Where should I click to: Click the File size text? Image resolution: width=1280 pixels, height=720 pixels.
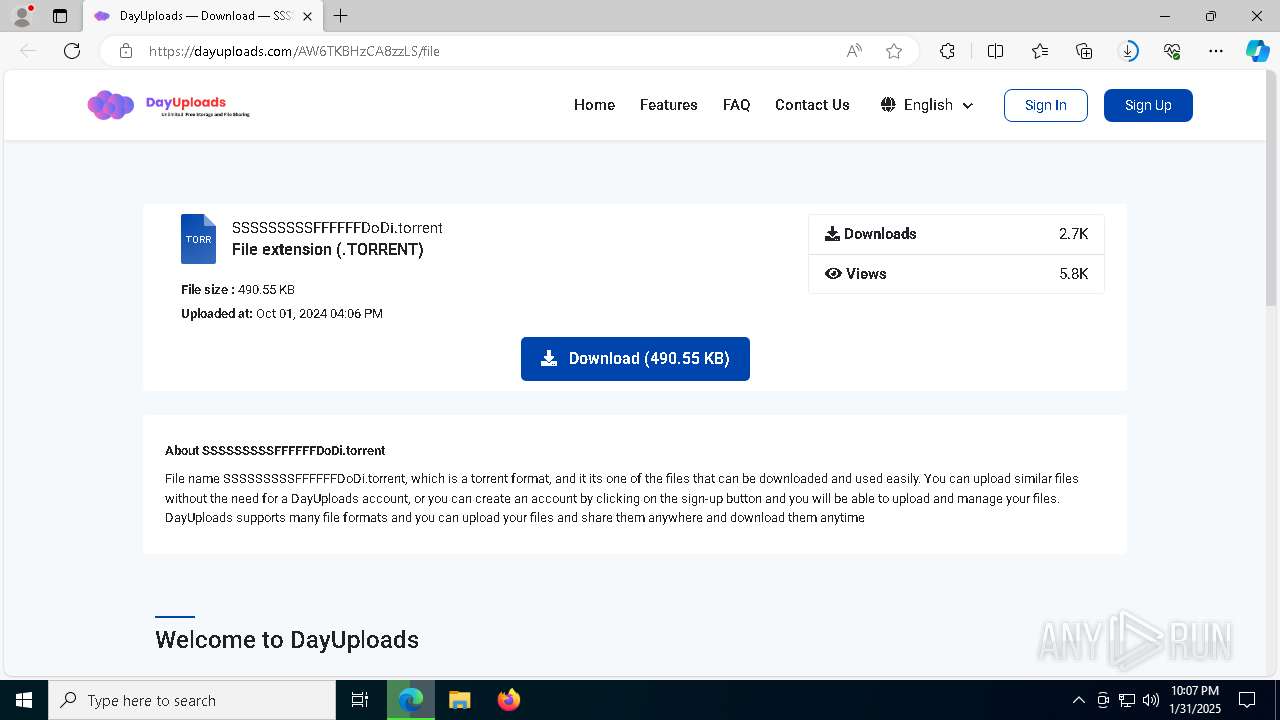(238, 290)
